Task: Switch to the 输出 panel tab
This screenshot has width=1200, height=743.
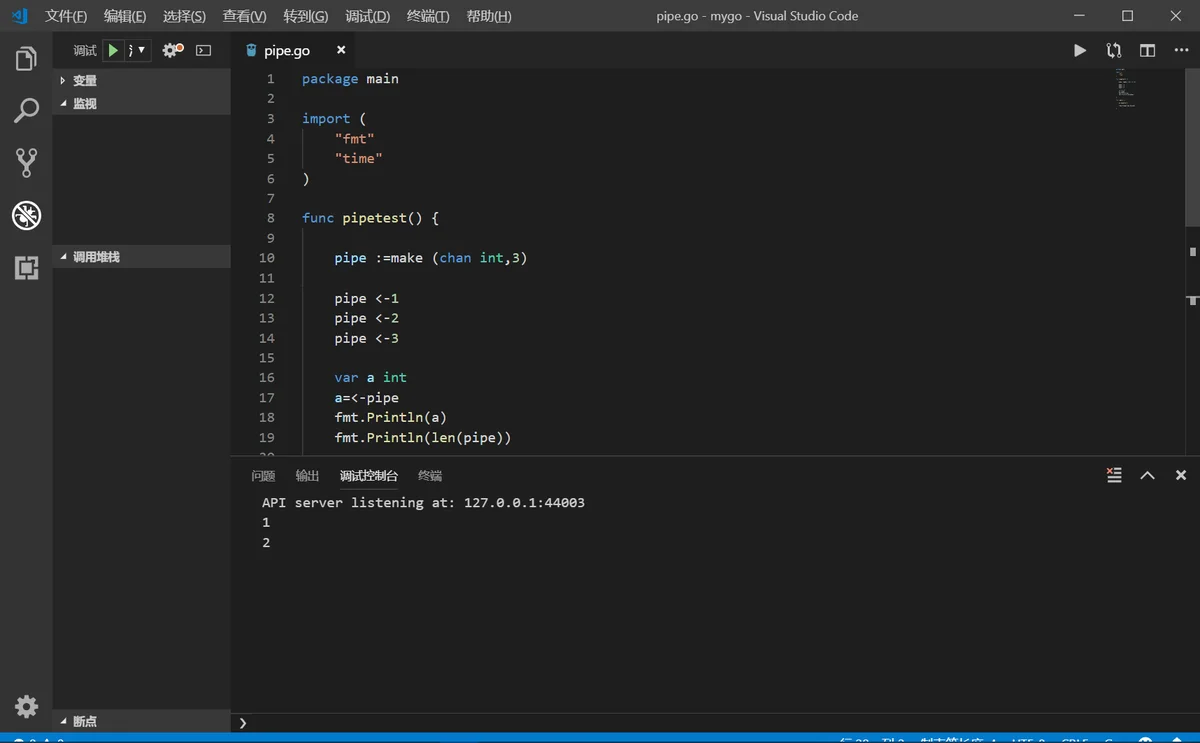Action: tap(307, 476)
